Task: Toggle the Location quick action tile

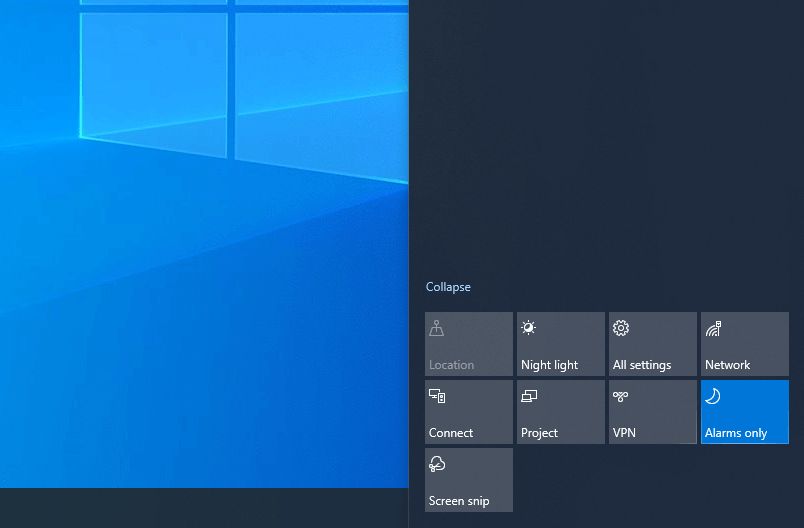Action: click(x=469, y=344)
